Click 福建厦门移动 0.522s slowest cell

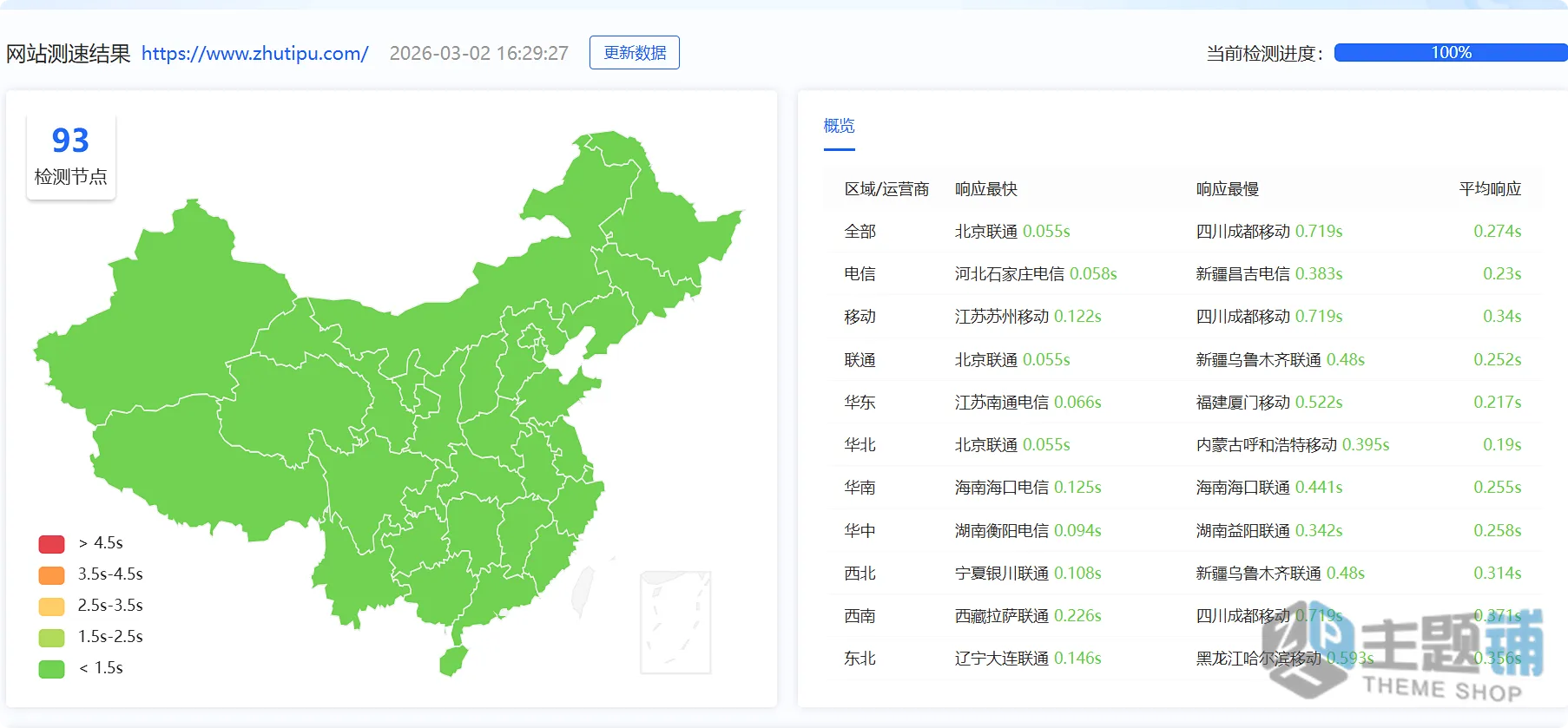1269,402
